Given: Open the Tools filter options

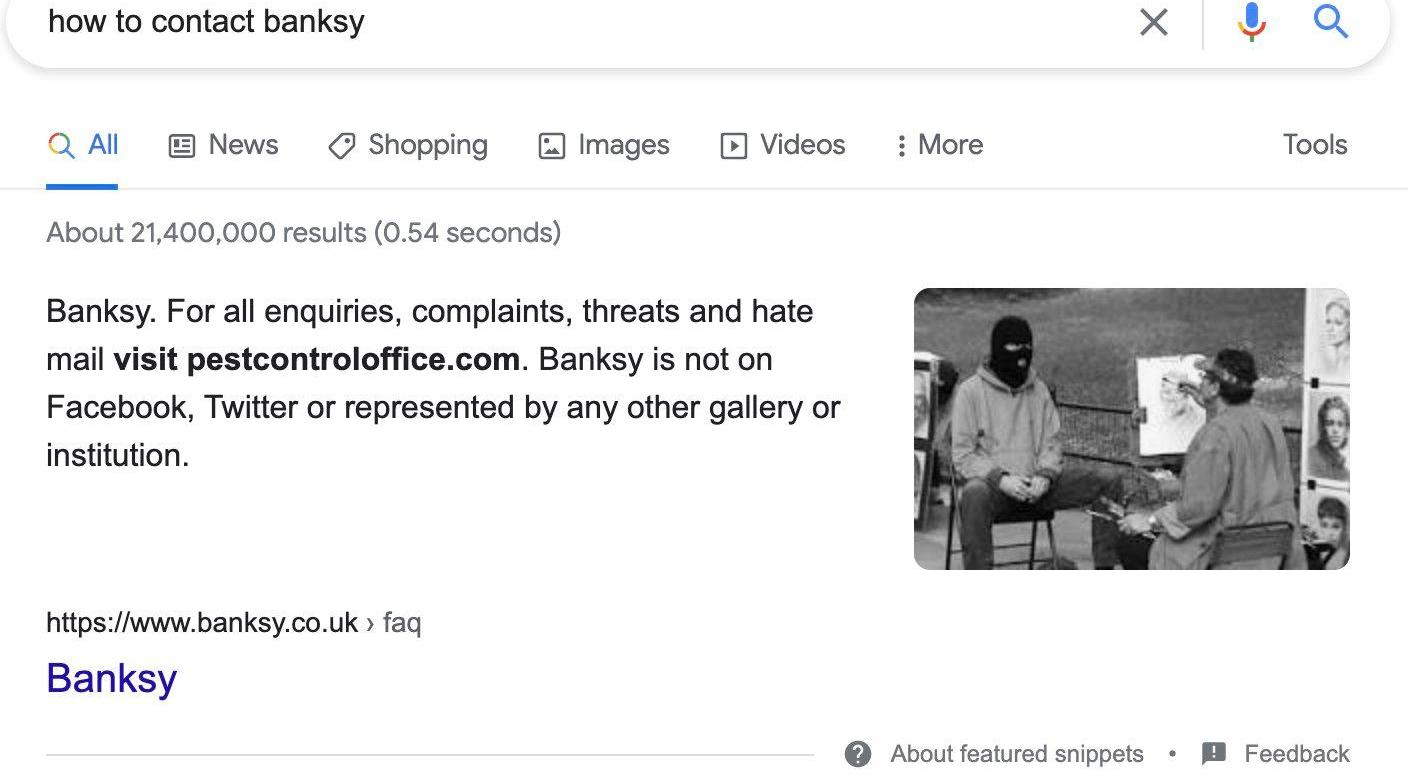Looking at the screenshot, I should (x=1315, y=145).
